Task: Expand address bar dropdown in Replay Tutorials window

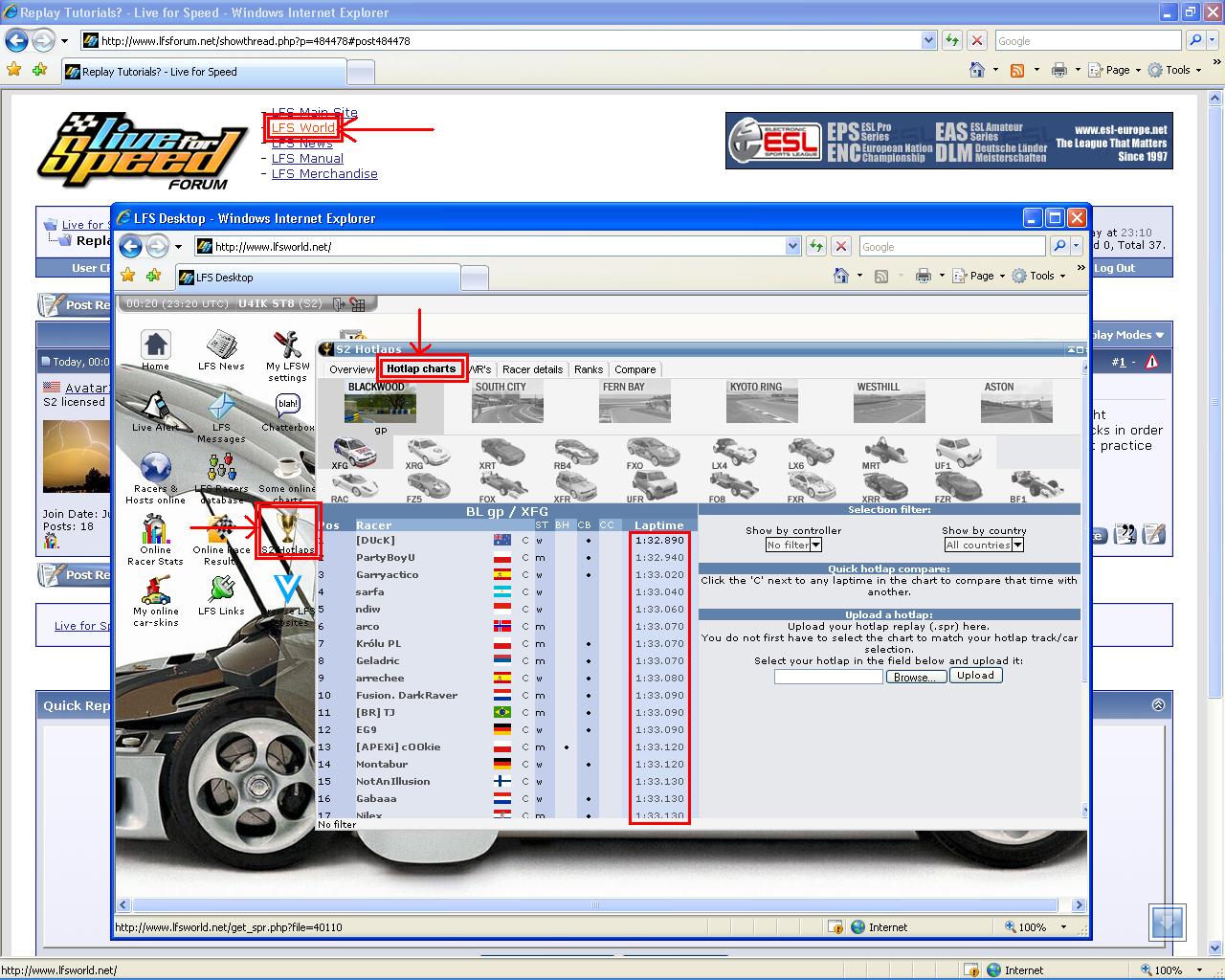Action: click(x=928, y=40)
